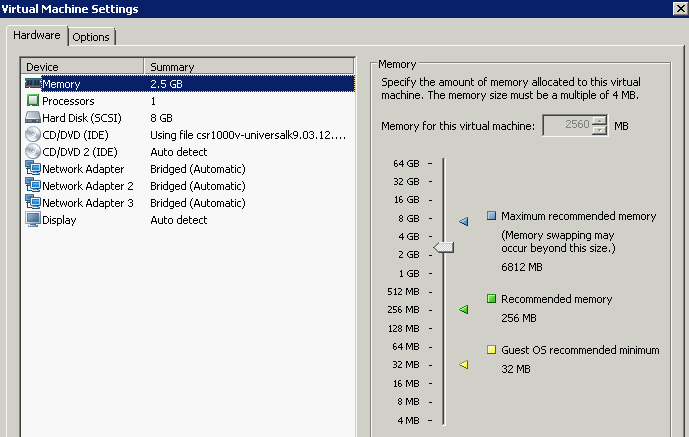
Task: Click the yellow Guest OS minimum square
Action: coord(491,350)
